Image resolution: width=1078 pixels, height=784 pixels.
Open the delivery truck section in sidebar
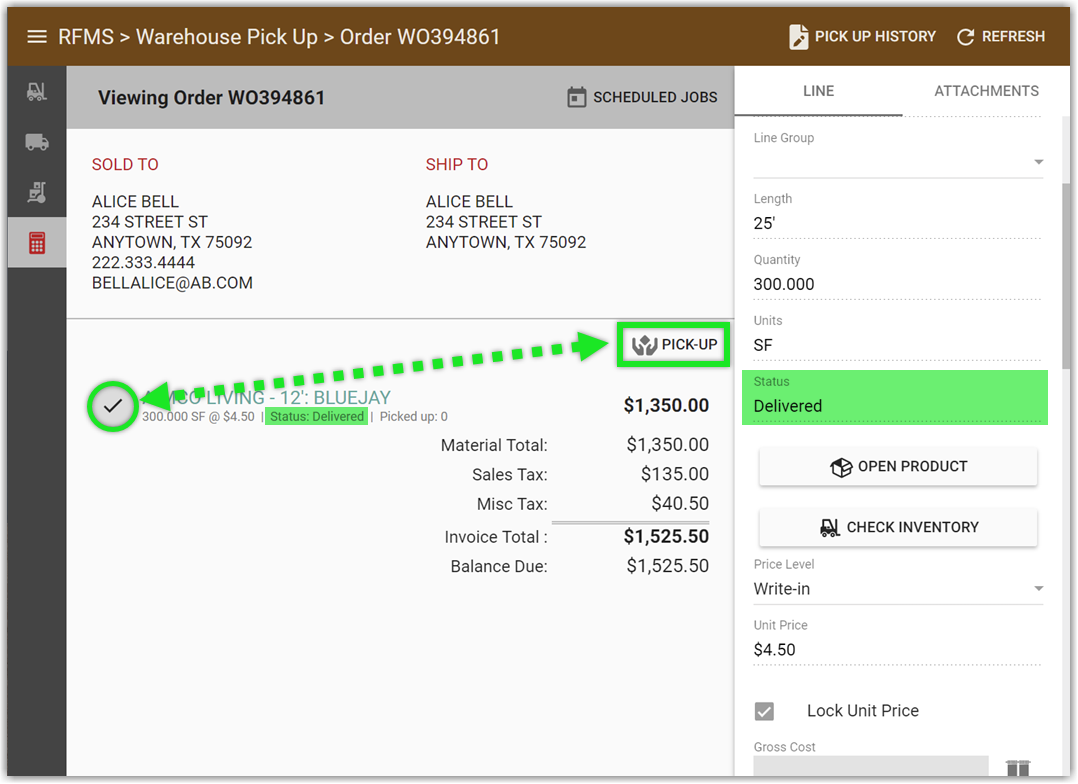point(36,141)
